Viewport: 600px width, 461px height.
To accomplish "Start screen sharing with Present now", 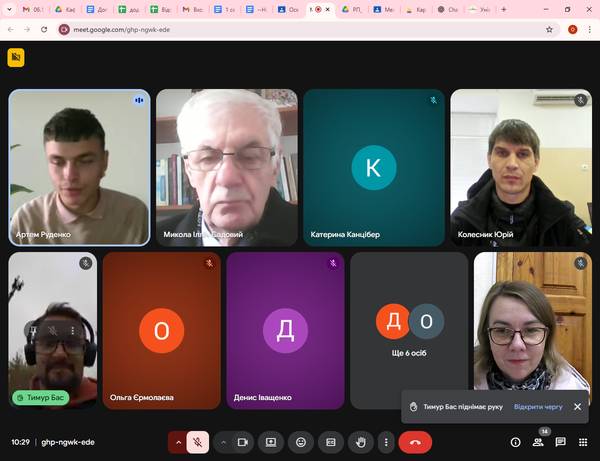I will click(270, 442).
